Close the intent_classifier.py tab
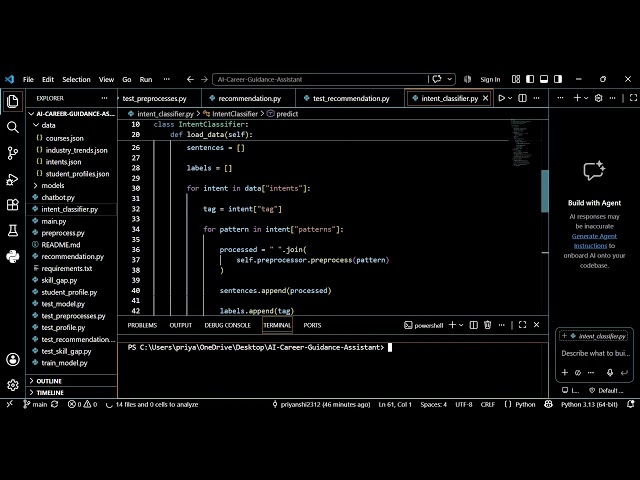Viewport: 640px width, 480px height. (x=485, y=98)
